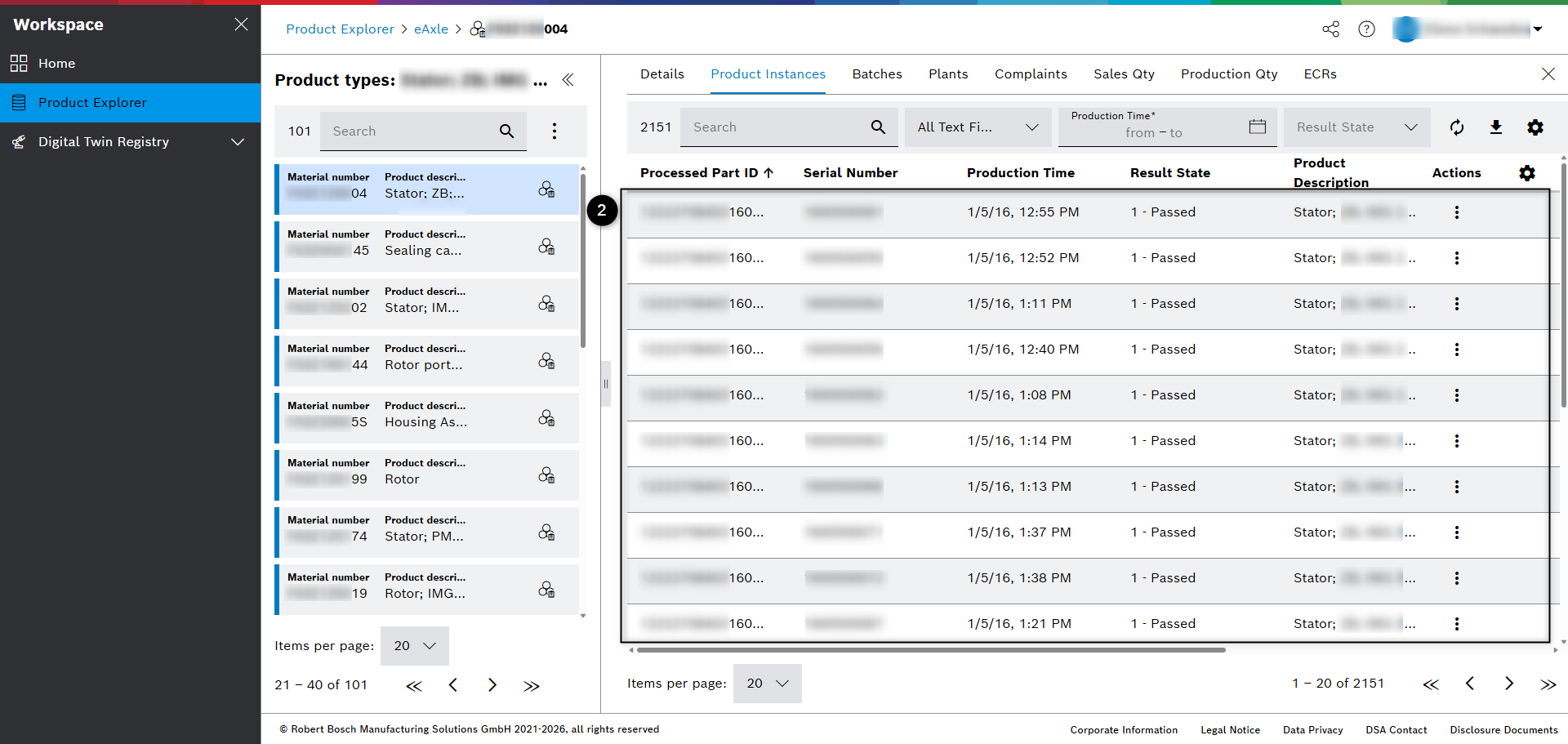Open the Result State filter dropdown
This screenshot has height=744, width=1568.
1357,127
